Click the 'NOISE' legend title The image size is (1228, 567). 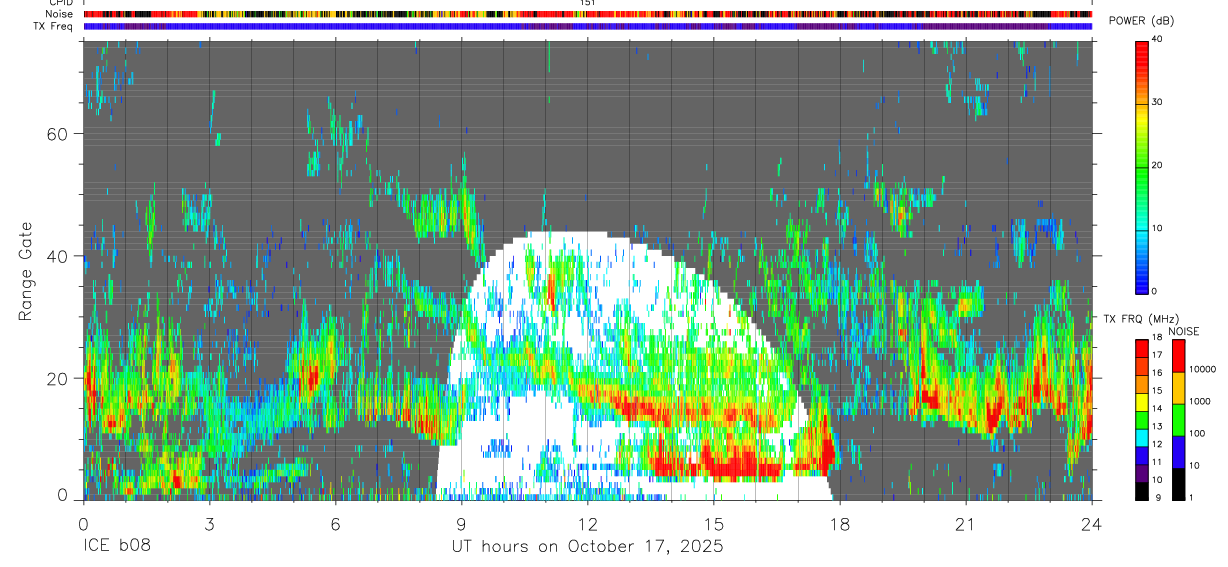[x=1184, y=331]
